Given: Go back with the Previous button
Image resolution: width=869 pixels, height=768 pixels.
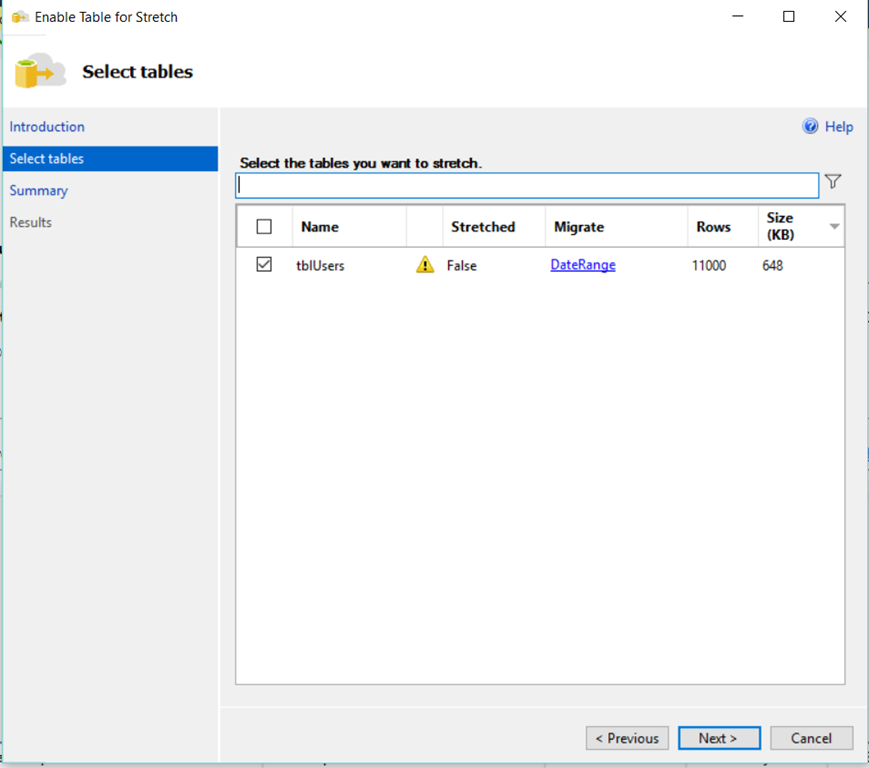Looking at the screenshot, I should [627, 738].
